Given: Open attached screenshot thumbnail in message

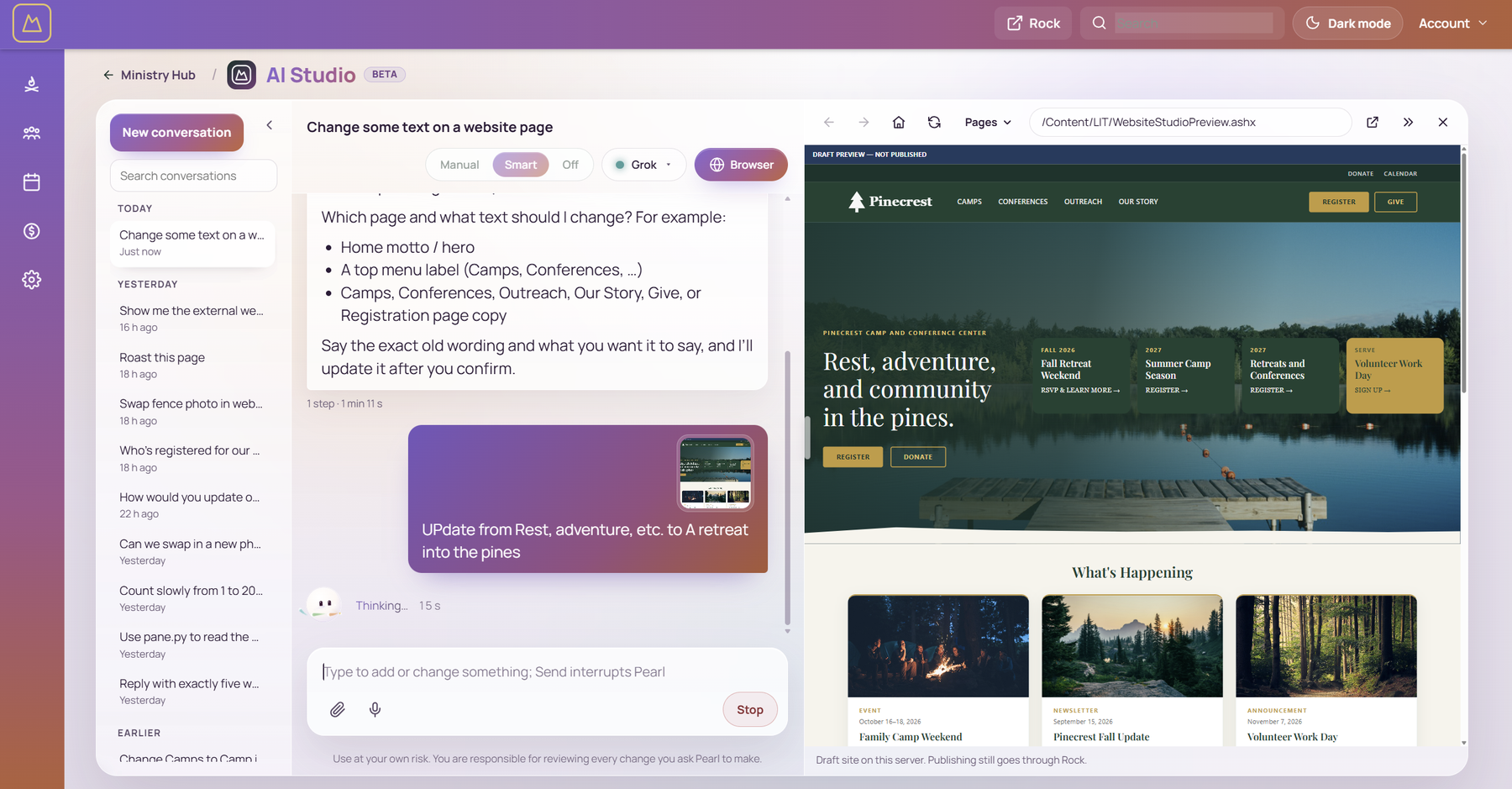Looking at the screenshot, I should coord(716,473).
